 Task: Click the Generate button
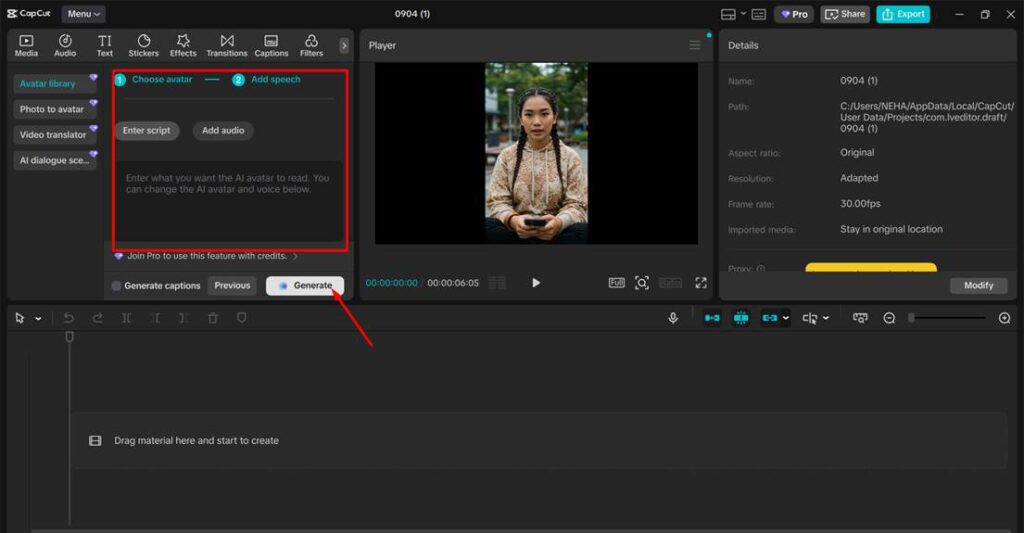click(305, 286)
